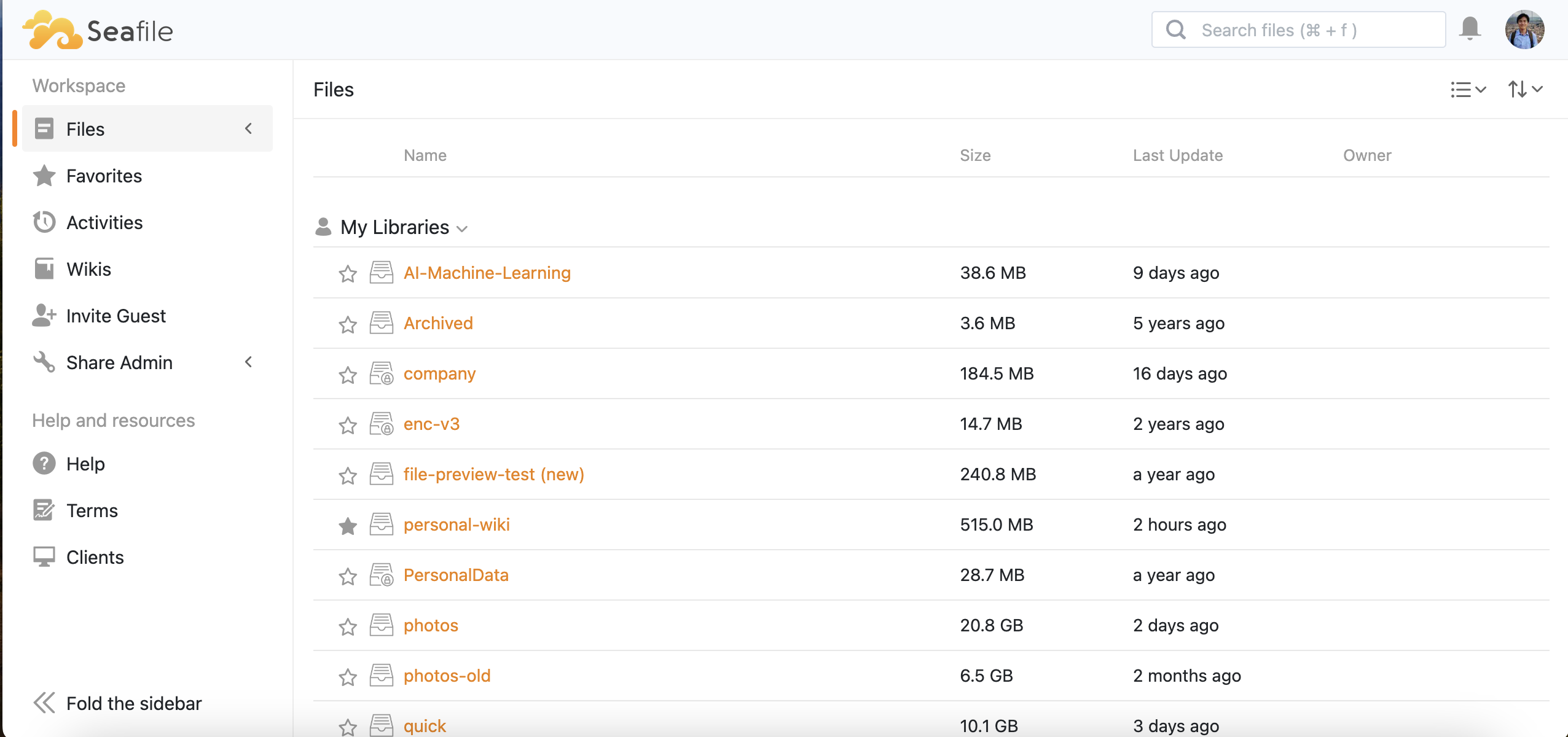Click the Fold the sidebar arrows icon
Viewport: 1568px width, 737px height.
[44, 703]
